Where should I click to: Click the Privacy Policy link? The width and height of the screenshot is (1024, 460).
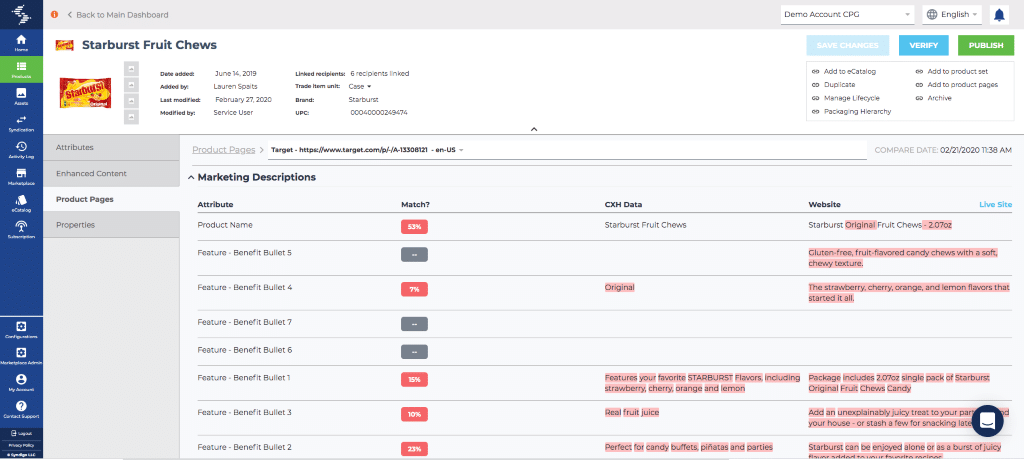coord(22,444)
